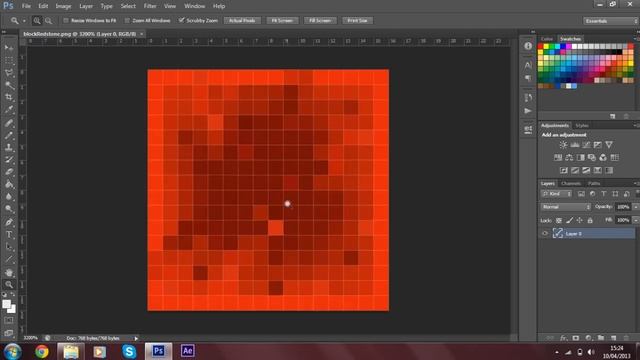Toggle filter for type layers
Screen dimensions: 640x360
(x=604, y=194)
